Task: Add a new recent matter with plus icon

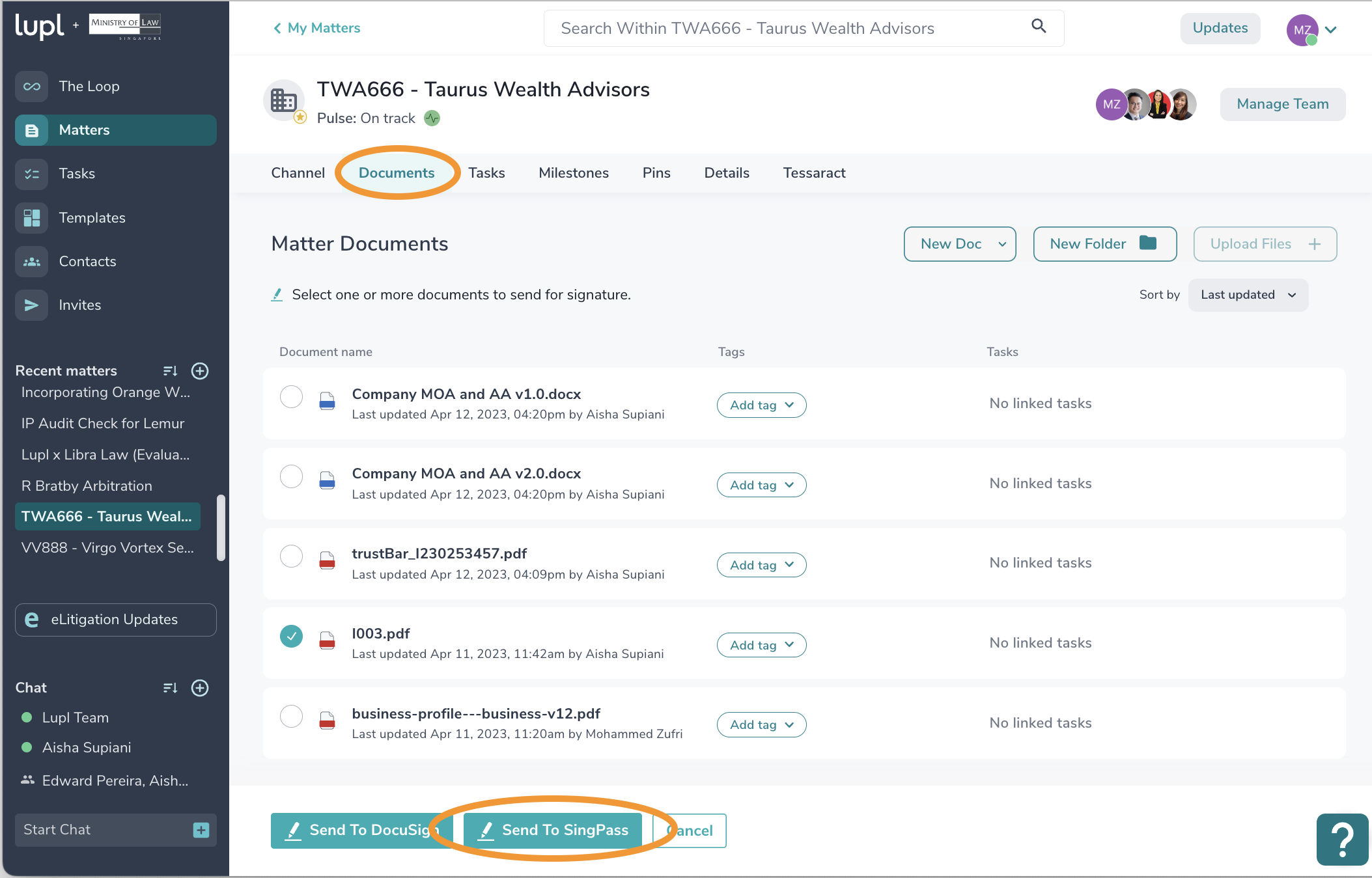Action: click(200, 371)
